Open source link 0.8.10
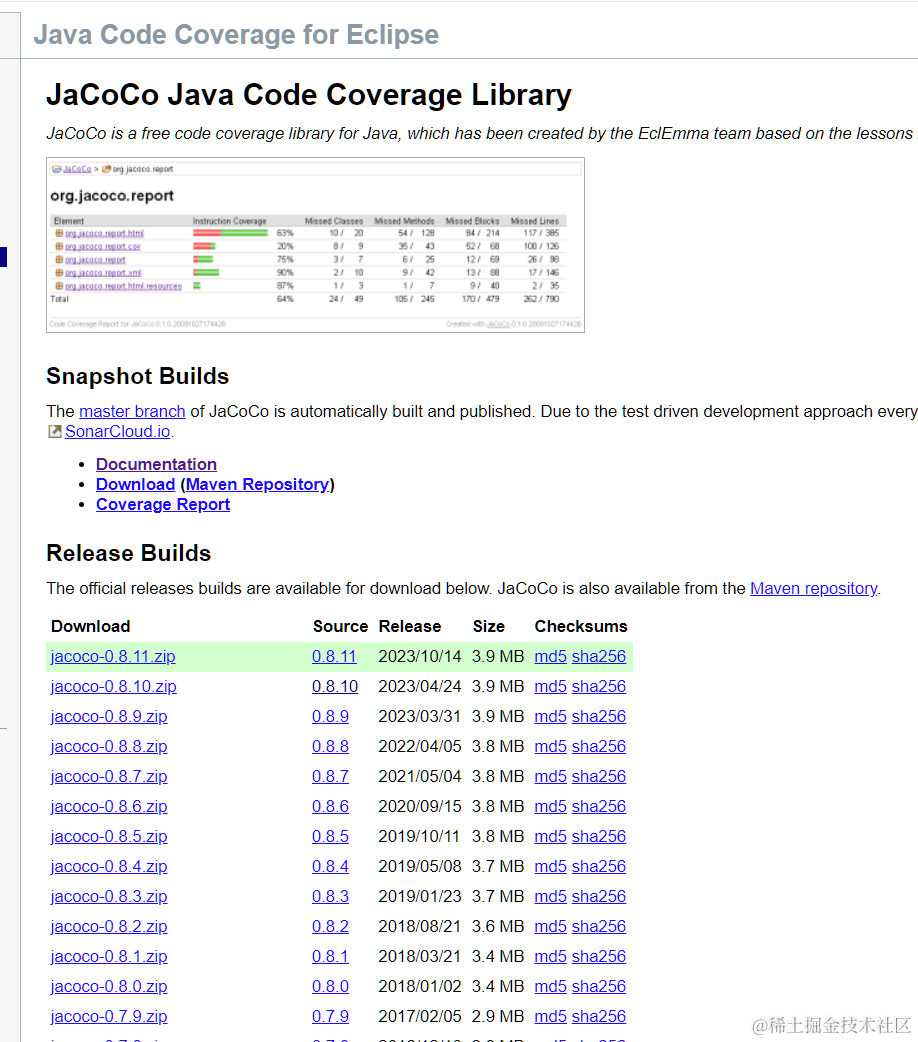This screenshot has height=1042, width=918. [x=335, y=686]
